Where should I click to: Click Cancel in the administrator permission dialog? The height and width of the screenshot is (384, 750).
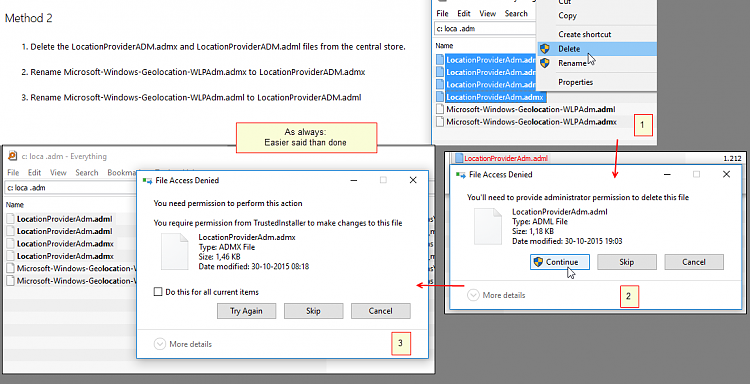click(694, 262)
